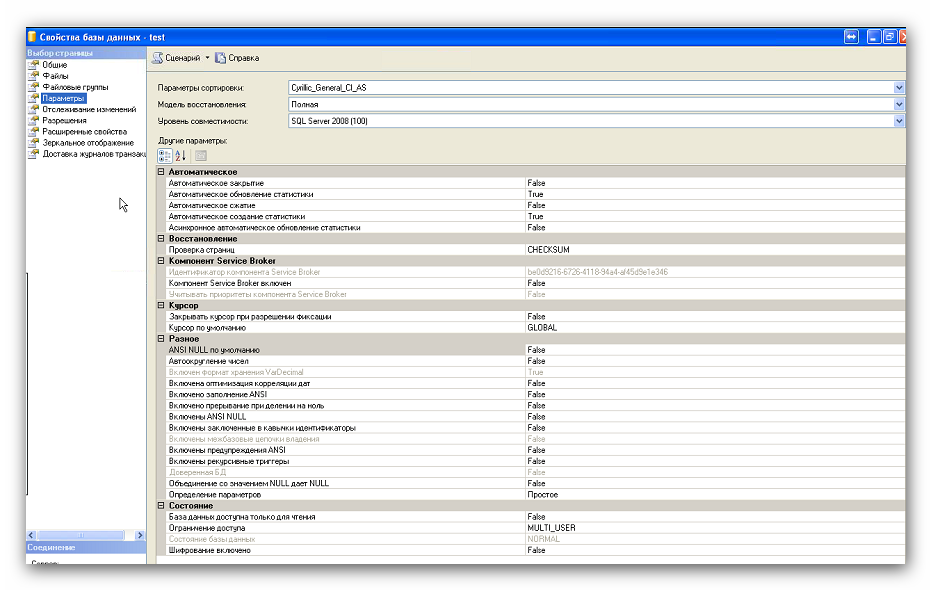This screenshot has width=932, height=590.
Task: Collapse the Состояние category
Action: click(x=161, y=506)
